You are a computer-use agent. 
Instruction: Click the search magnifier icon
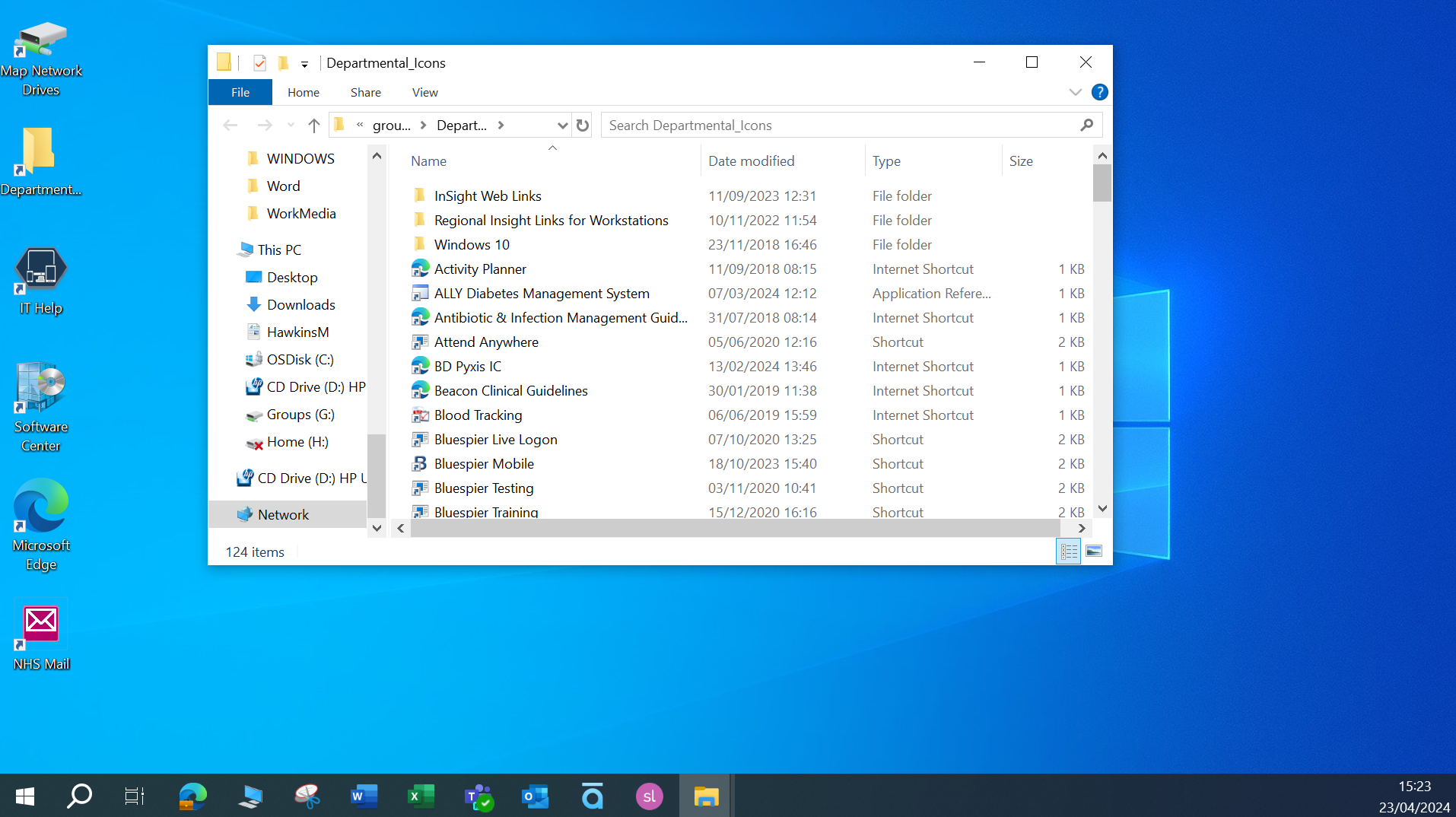pos(1086,126)
